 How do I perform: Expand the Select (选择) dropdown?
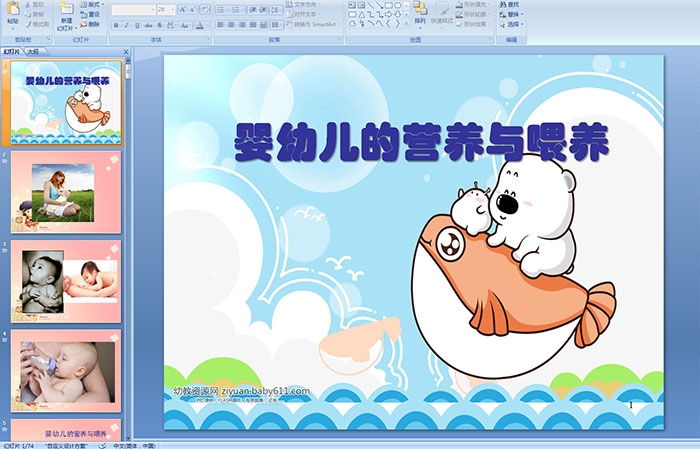(508, 25)
